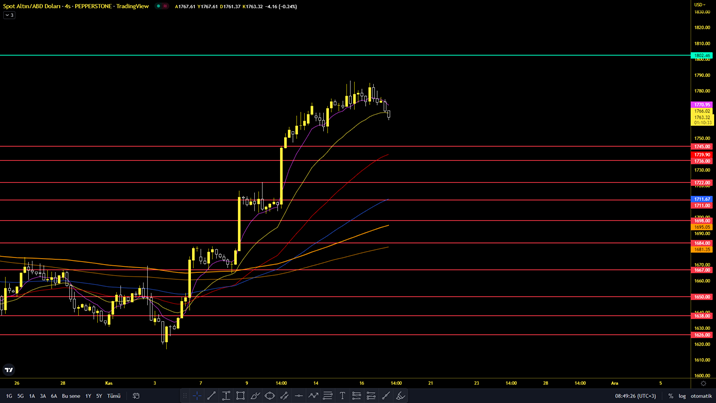
Task: Click the go-to-date calendar icon
Action: 136,396
